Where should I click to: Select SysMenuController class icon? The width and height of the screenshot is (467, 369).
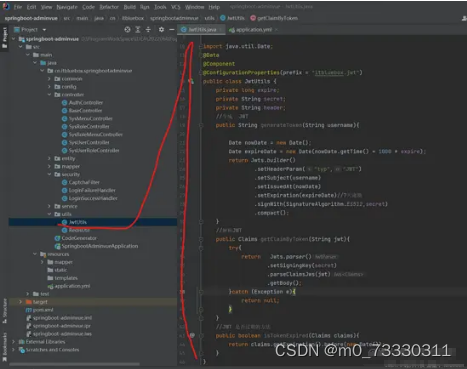pos(65,119)
